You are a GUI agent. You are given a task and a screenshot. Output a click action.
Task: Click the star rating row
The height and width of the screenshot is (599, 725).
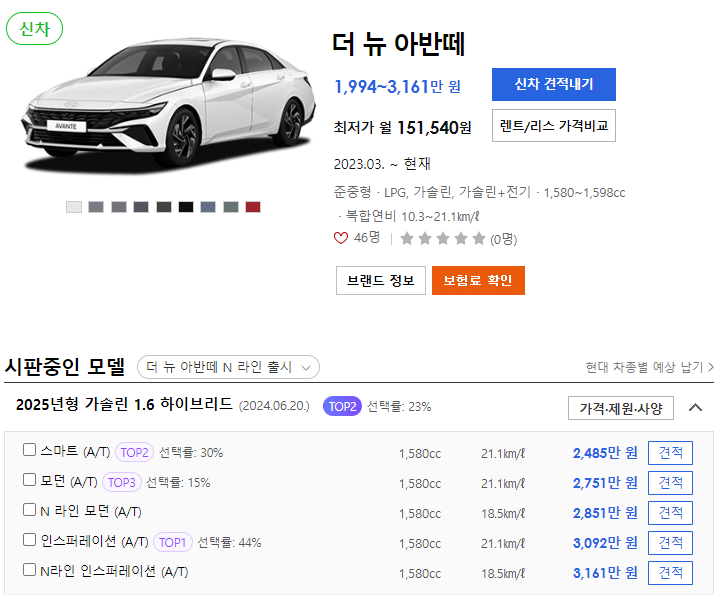tap(442, 239)
